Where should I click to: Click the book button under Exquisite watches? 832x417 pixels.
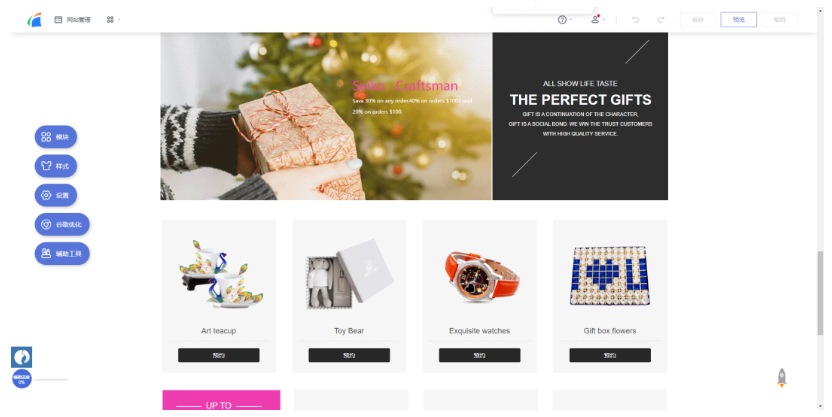pos(479,355)
